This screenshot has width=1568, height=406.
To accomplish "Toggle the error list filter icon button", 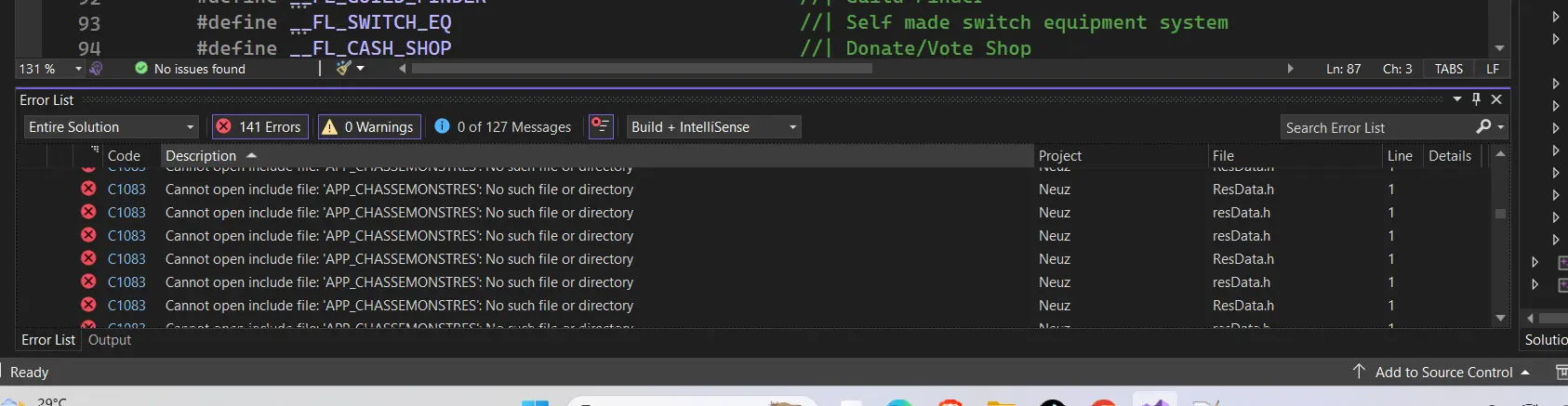I will pyautogui.click(x=601, y=126).
